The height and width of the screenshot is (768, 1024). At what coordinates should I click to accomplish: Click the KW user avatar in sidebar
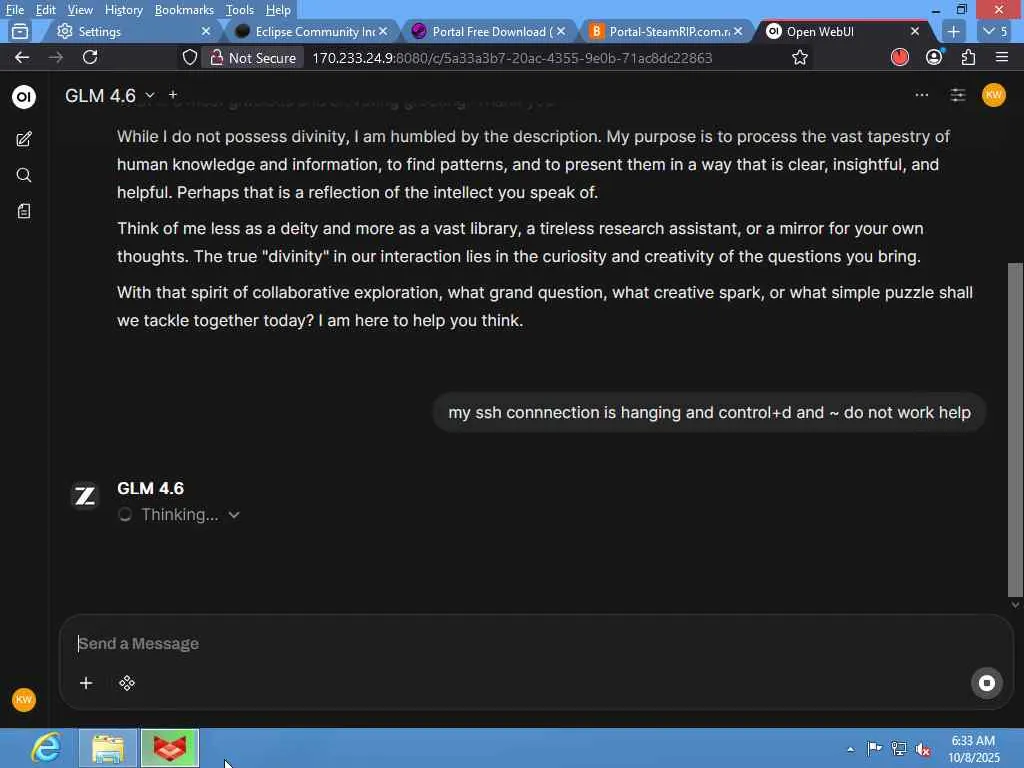point(24,699)
